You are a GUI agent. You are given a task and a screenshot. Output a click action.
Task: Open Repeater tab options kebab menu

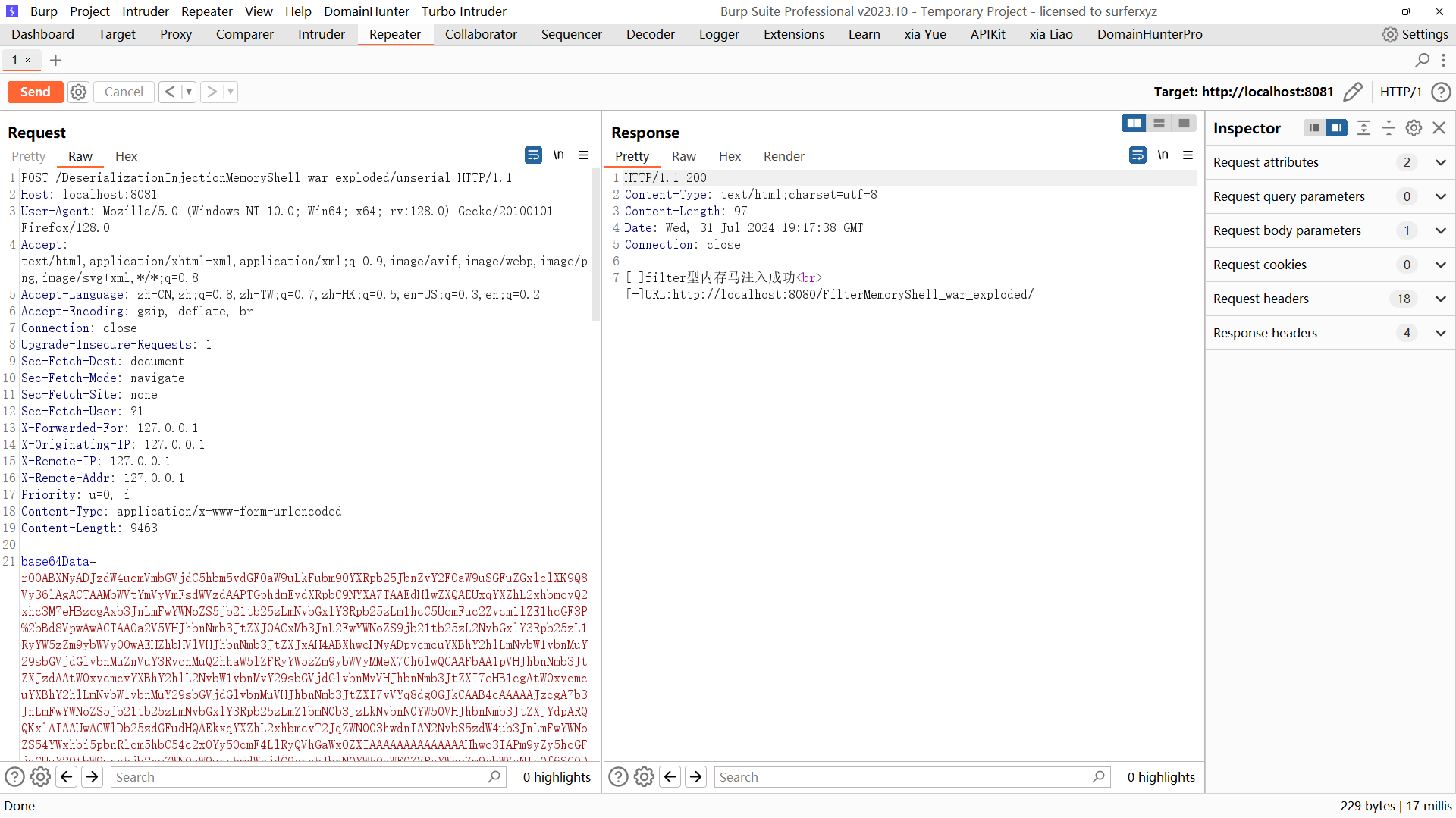(x=1443, y=60)
